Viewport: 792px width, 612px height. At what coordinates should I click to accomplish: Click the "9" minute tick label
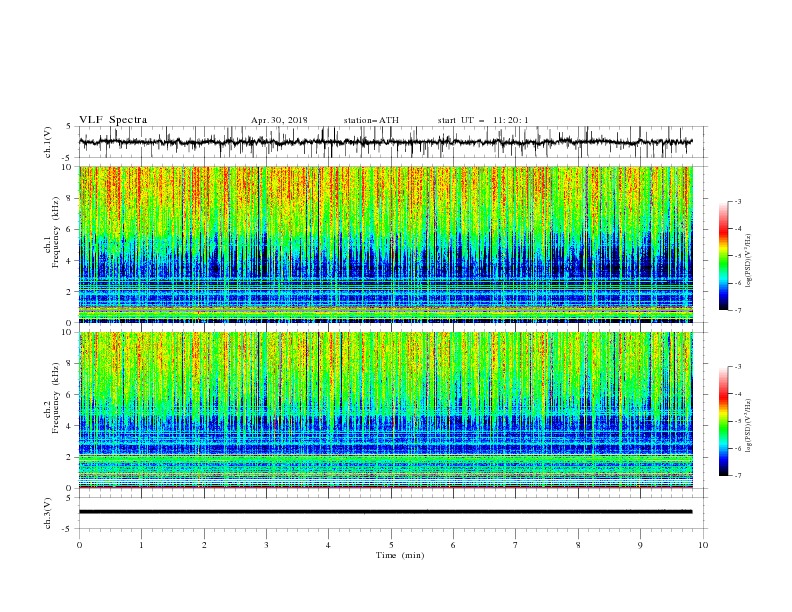pyautogui.click(x=640, y=545)
